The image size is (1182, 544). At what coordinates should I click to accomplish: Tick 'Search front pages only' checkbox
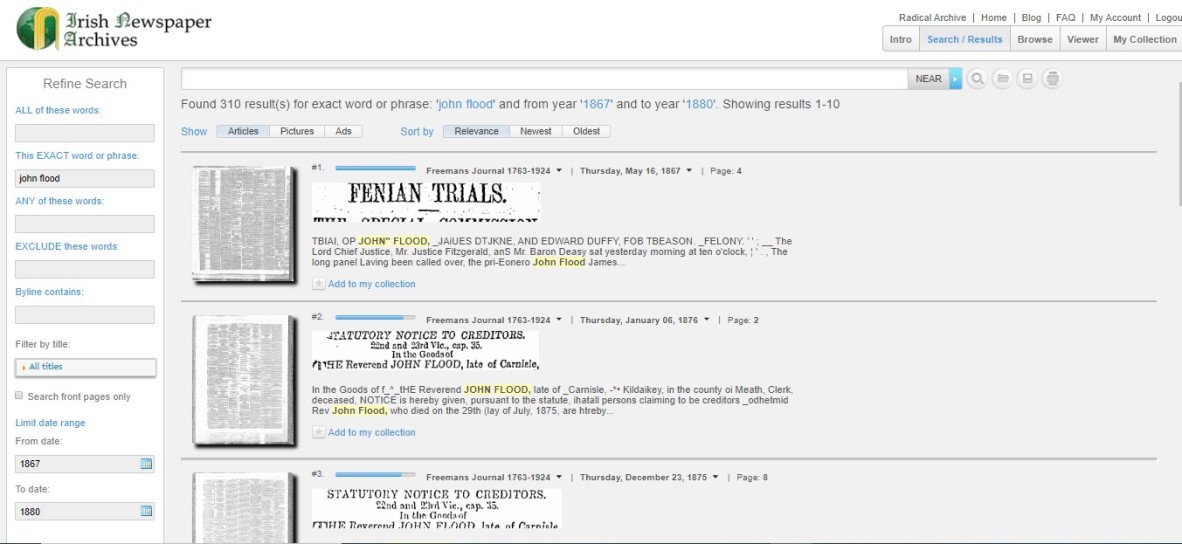(x=19, y=396)
